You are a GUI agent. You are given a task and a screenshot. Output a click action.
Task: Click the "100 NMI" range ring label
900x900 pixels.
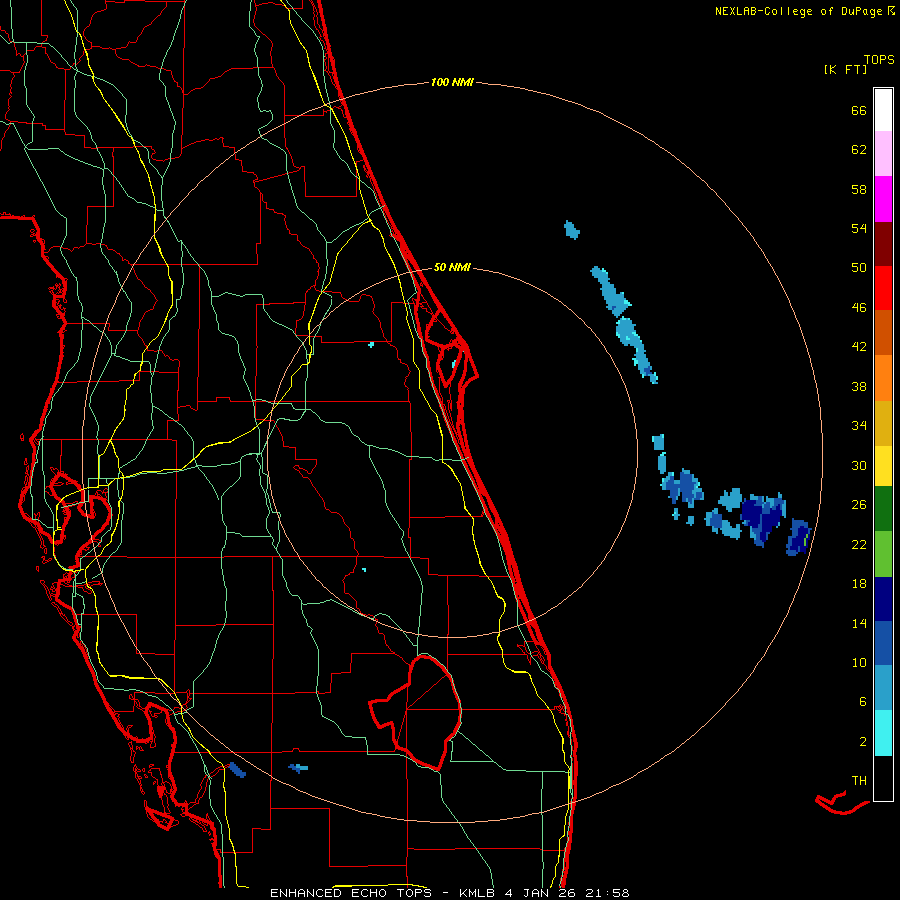pyautogui.click(x=452, y=83)
